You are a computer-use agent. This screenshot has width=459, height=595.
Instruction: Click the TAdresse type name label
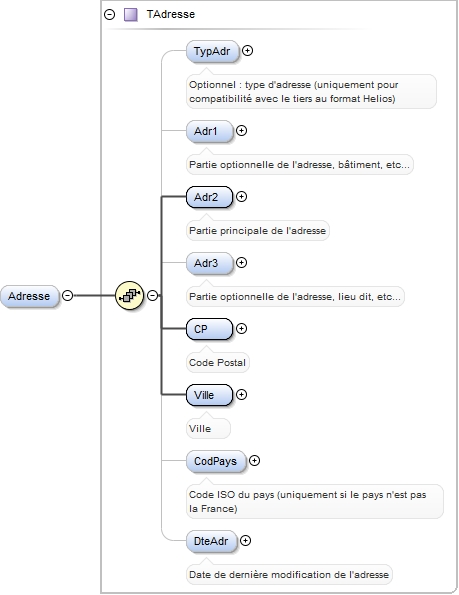click(x=171, y=14)
